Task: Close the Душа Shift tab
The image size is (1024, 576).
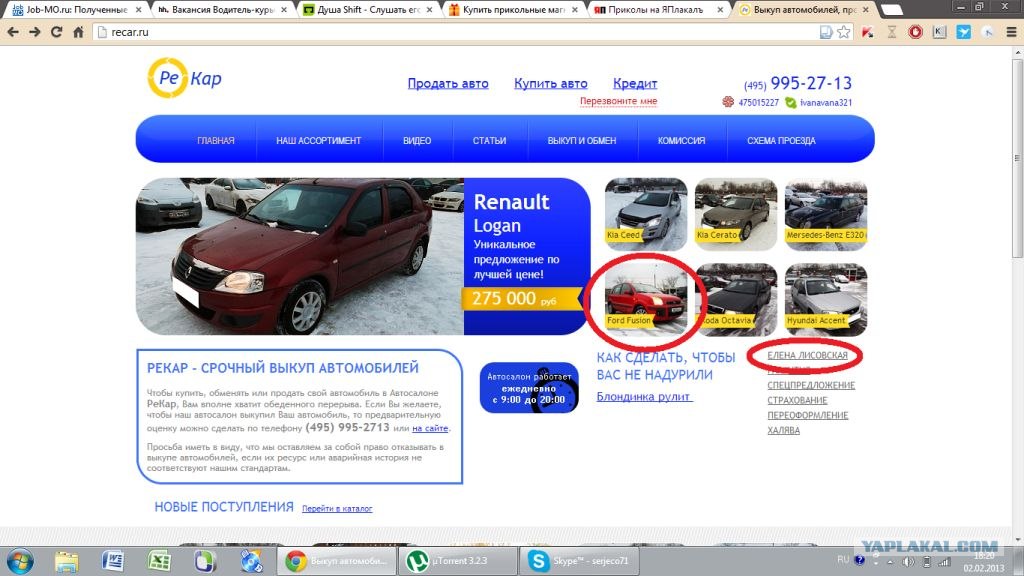Action: (429, 10)
